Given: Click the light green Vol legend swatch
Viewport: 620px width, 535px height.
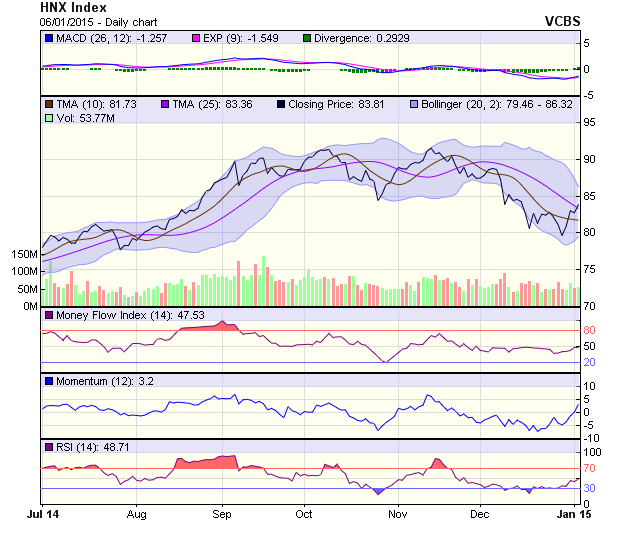Looking at the screenshot, I should (49, 118).
